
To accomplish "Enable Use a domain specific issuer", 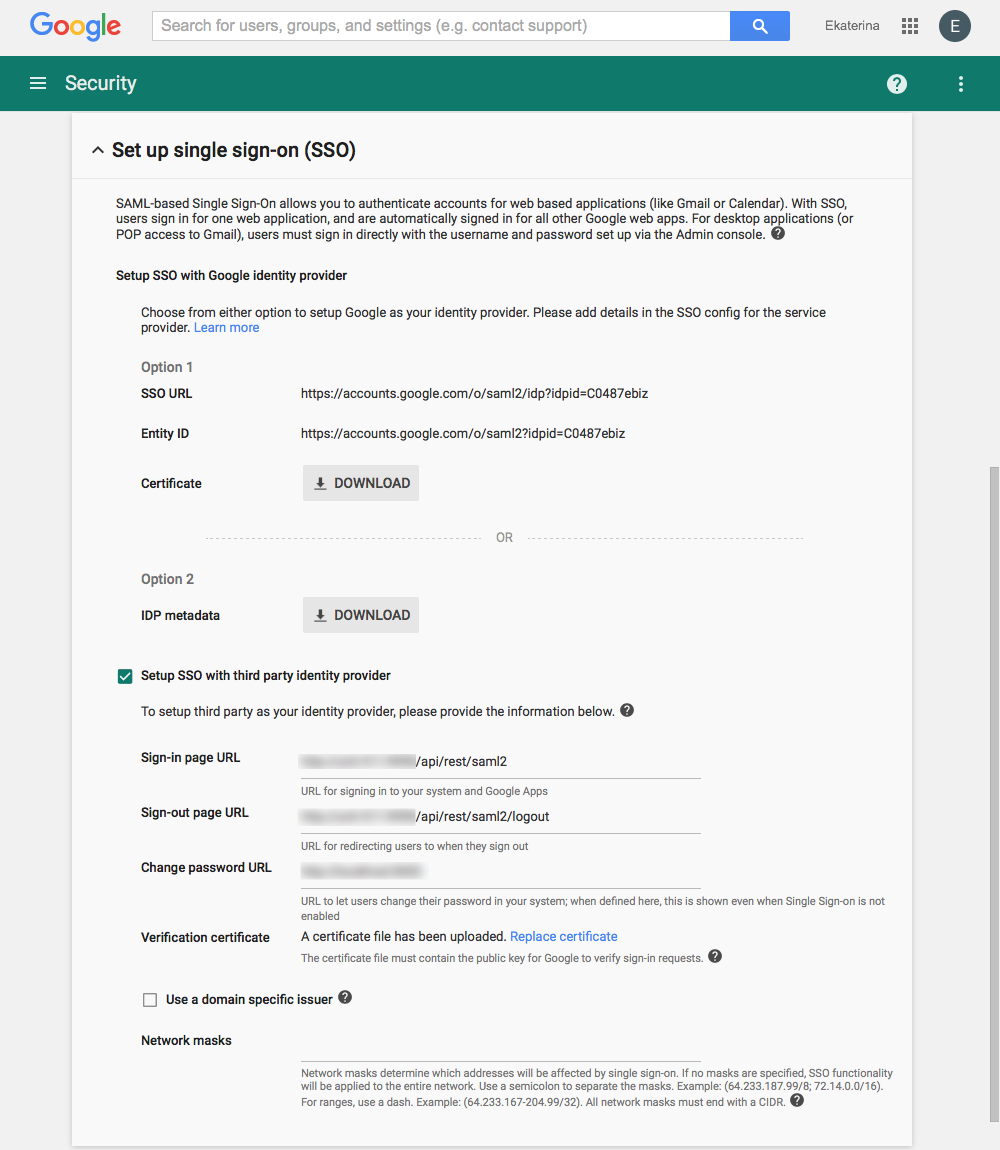I will [x=150, y=999].
